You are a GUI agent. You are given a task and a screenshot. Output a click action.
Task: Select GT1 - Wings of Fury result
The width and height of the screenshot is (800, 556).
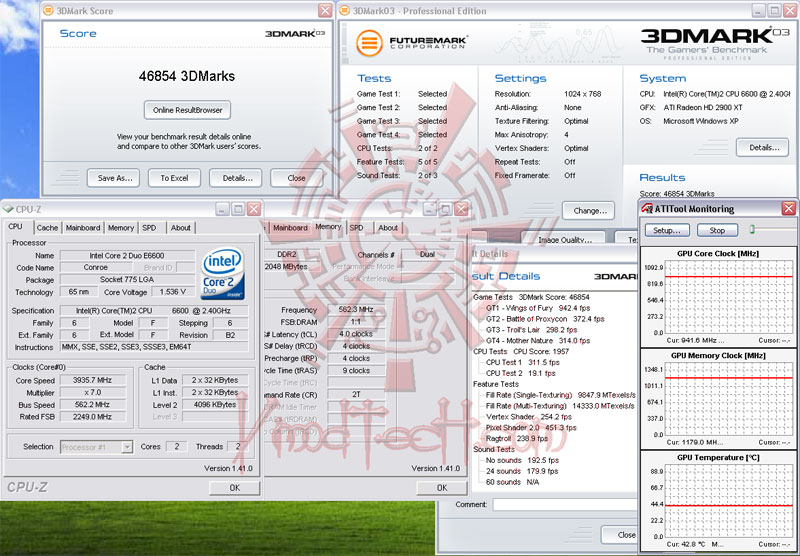tap(538, 308)
